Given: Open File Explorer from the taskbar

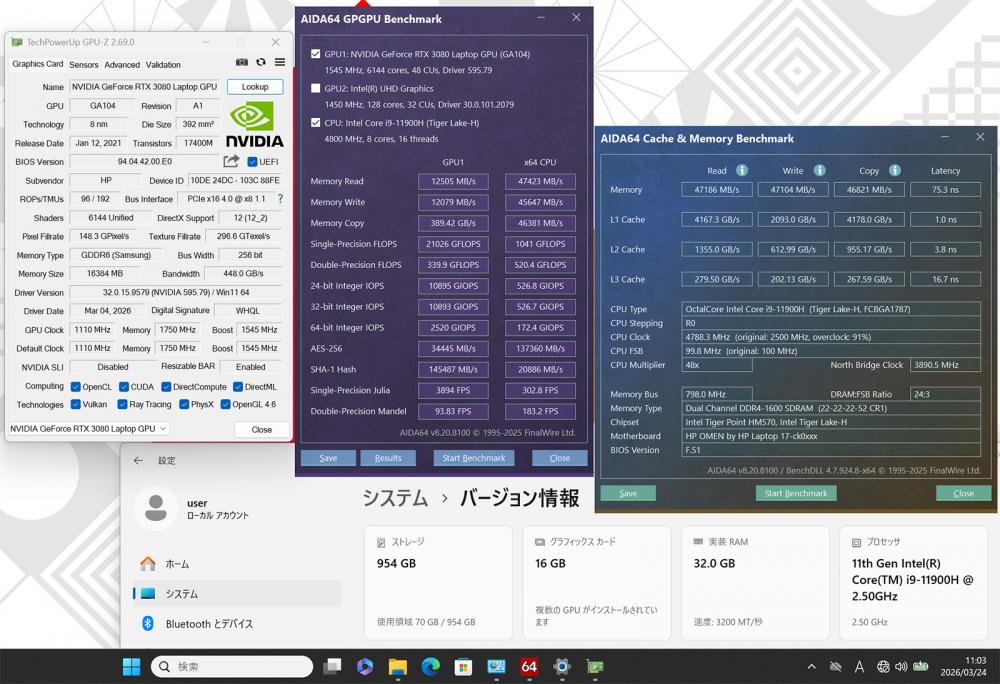Looking at the screenshot, I should tap(397, 667).
